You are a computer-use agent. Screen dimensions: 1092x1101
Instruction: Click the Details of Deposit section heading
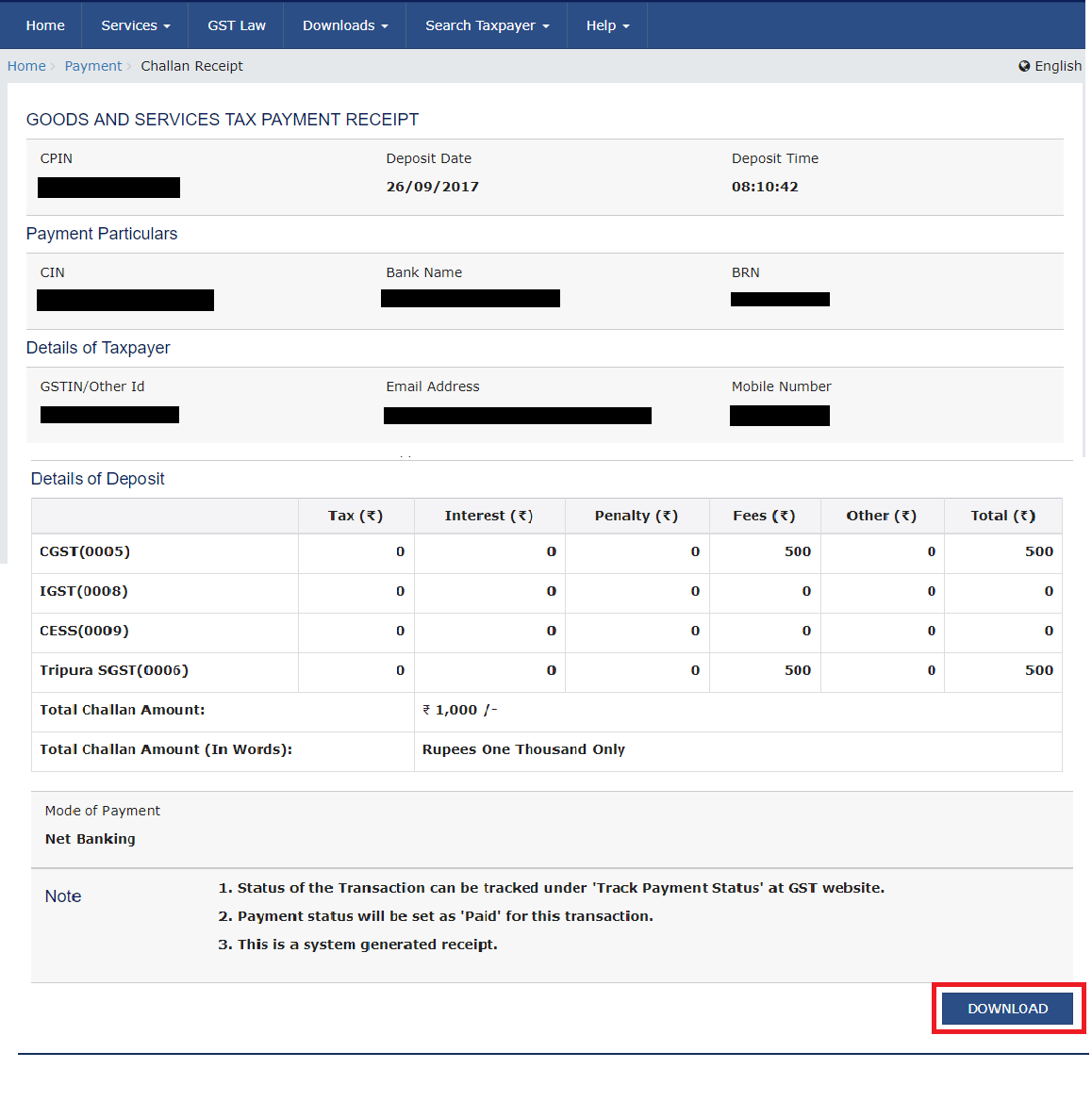[97, 479]
